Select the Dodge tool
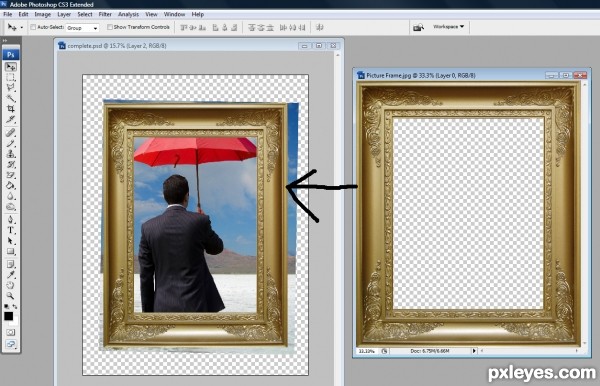 (x=11, y=207)
